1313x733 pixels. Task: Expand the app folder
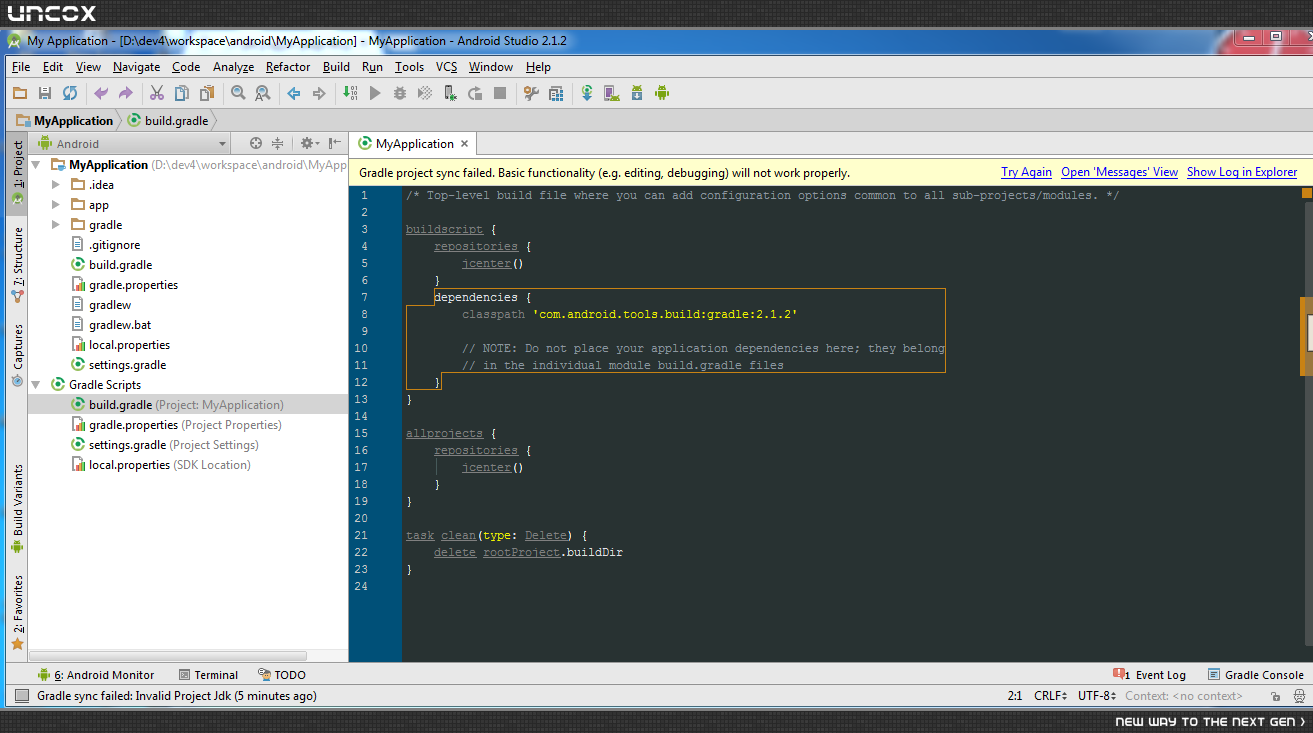tap(56, 205)
